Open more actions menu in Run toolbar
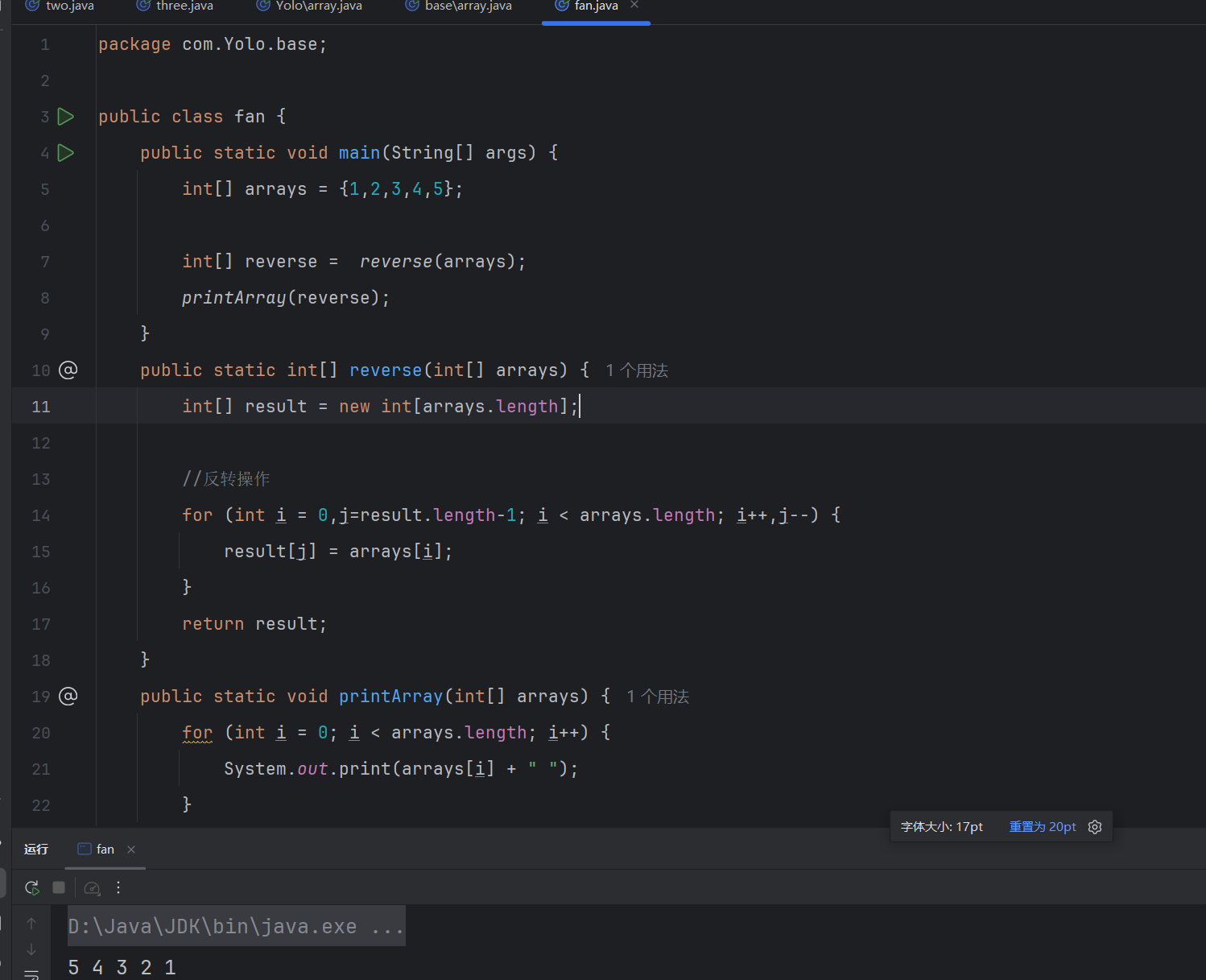The height and width of the screenshot is (980, 1206). [x=118, y=887]
